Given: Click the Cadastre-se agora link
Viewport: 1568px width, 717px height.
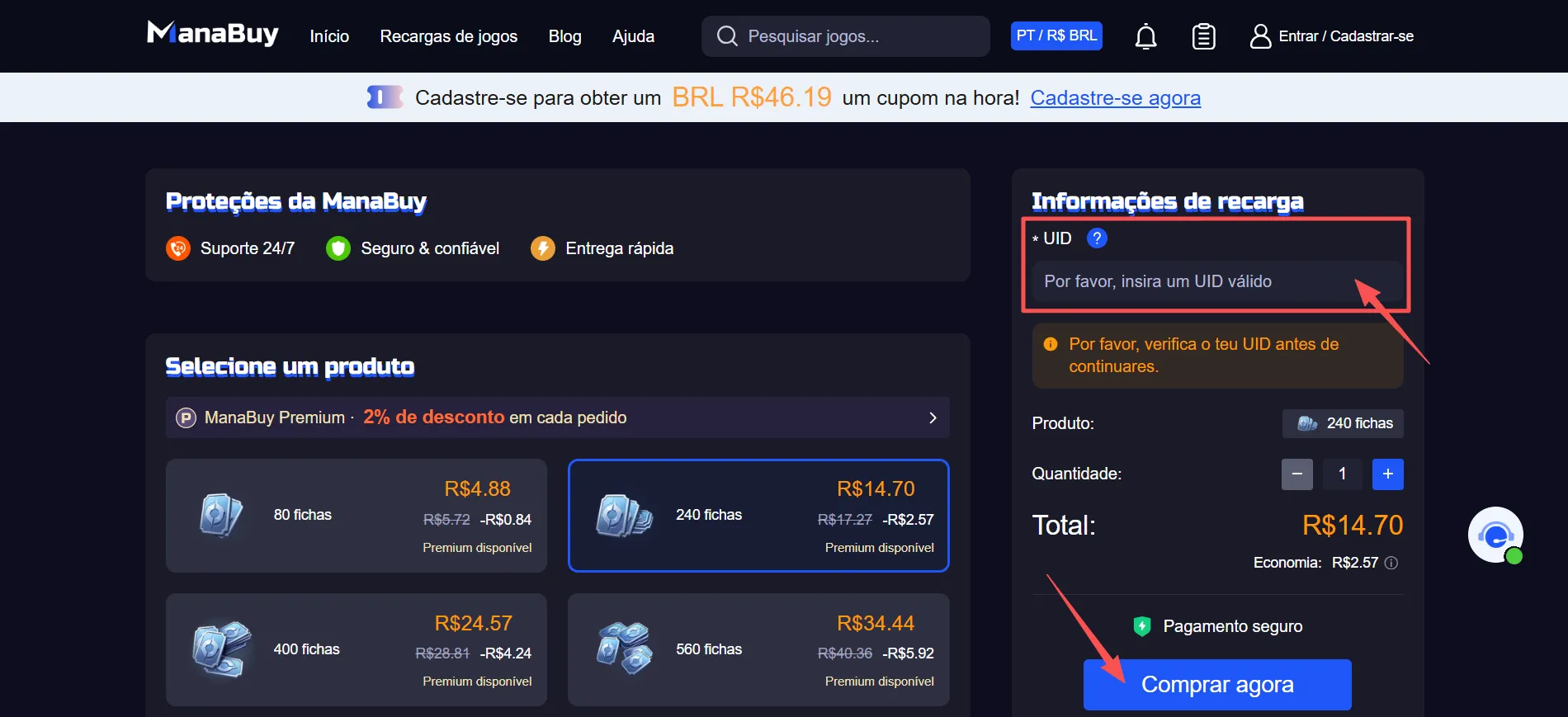Looking at the screenshot, I should (1116, 97).
